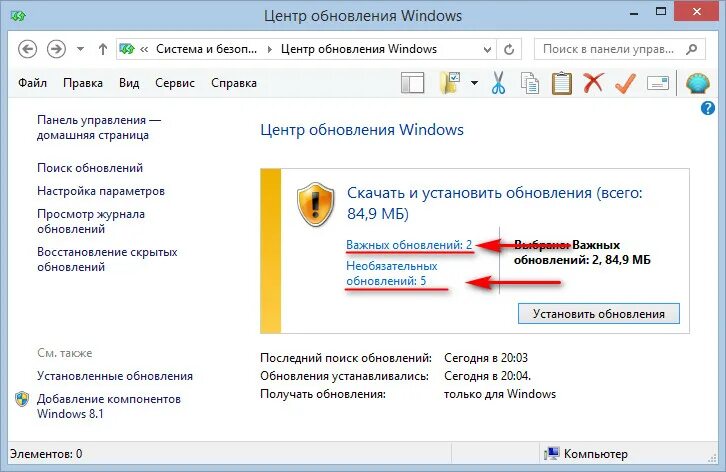The height and width of the screenshot is (472, 726).
Task: Click the magnifier search icon
Action: point(692,49)
